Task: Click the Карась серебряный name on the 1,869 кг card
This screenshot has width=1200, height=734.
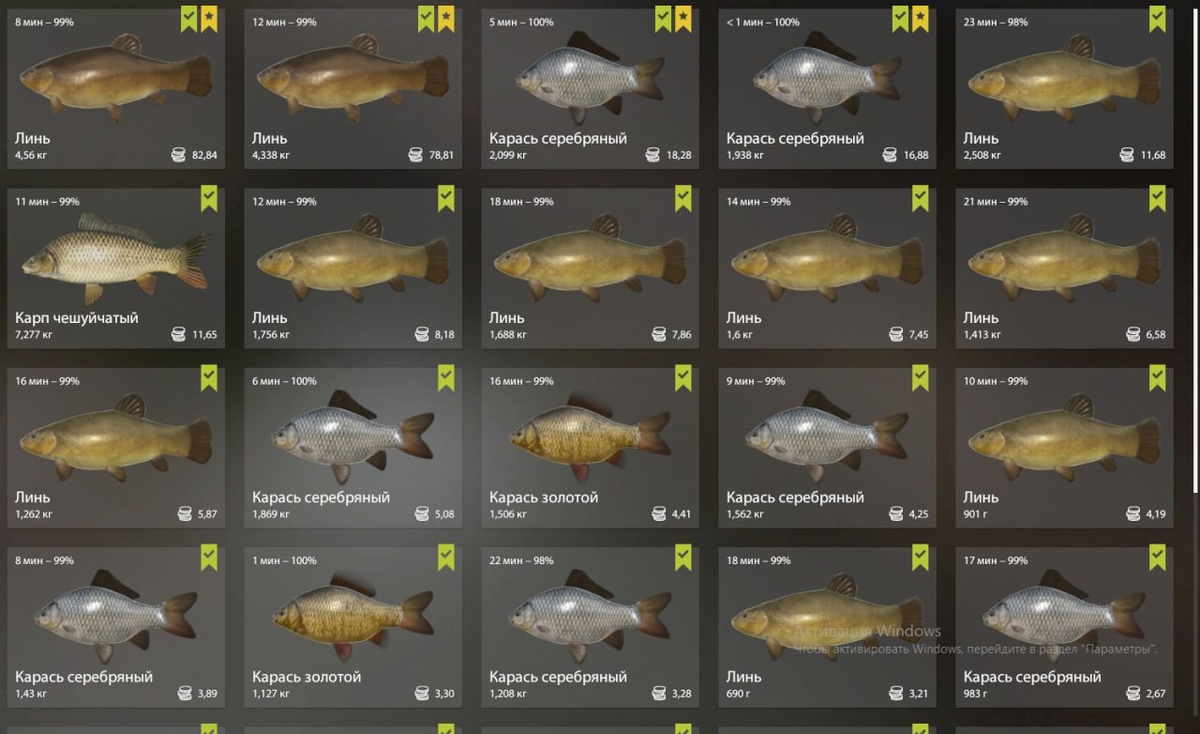Action: point(321,497)
